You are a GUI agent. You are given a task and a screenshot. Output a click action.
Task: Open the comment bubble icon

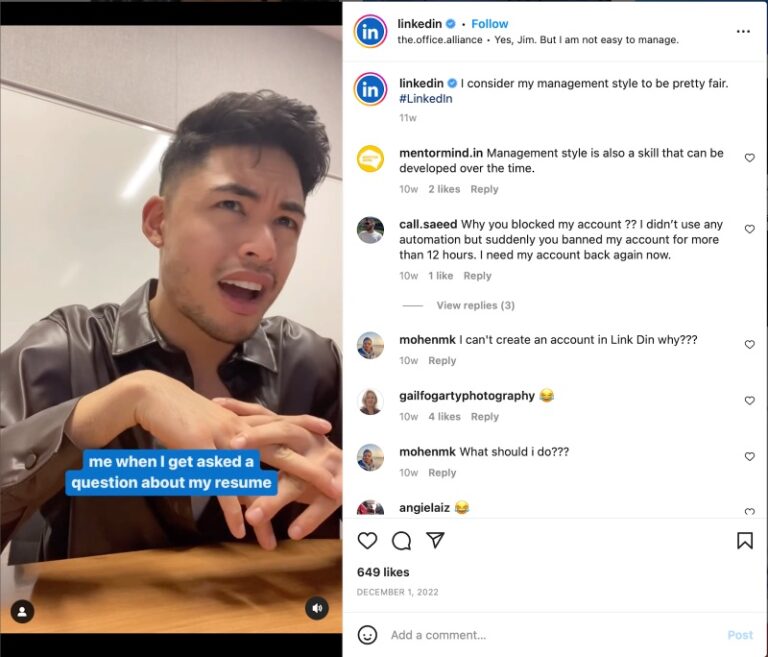401,540
